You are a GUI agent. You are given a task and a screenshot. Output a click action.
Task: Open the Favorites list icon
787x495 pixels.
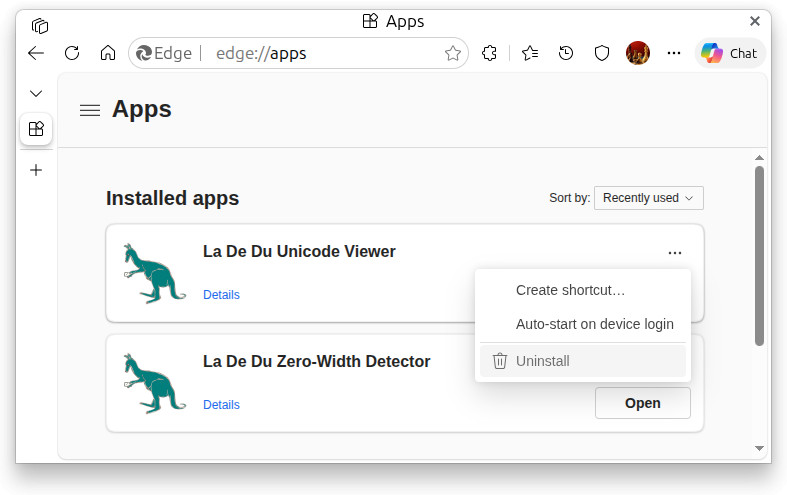(x=530, y=53)
